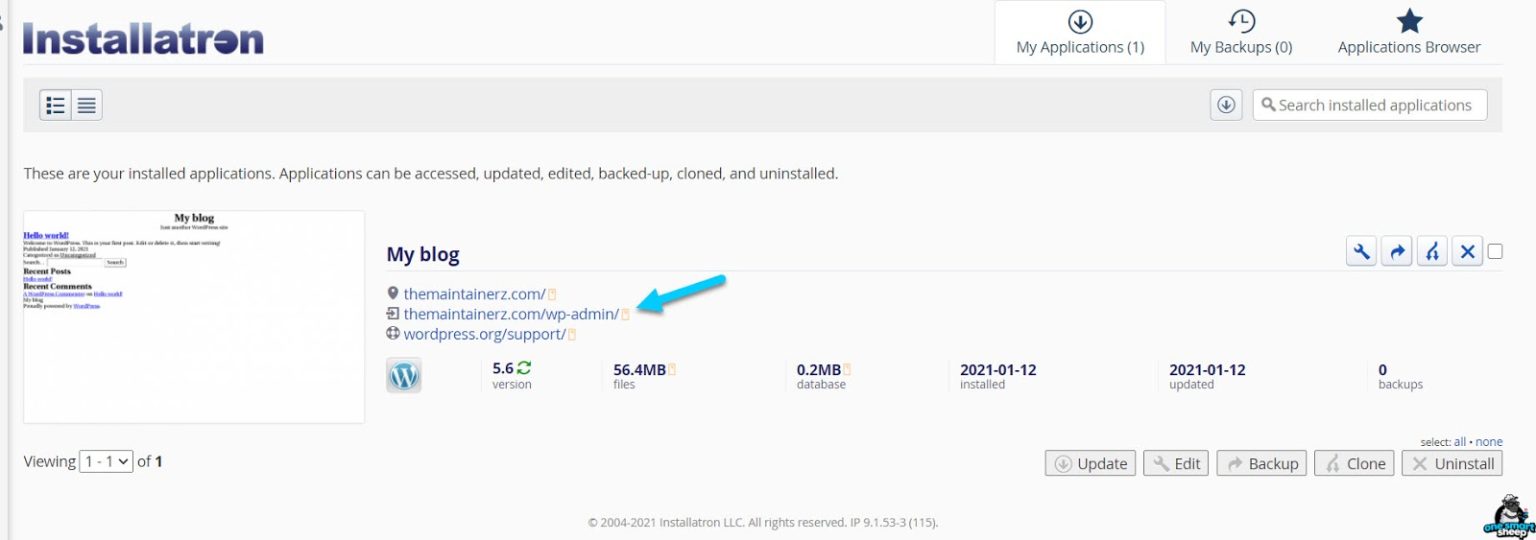Click the wrench edit icon beside My blog

click(x=1362, y=252)
